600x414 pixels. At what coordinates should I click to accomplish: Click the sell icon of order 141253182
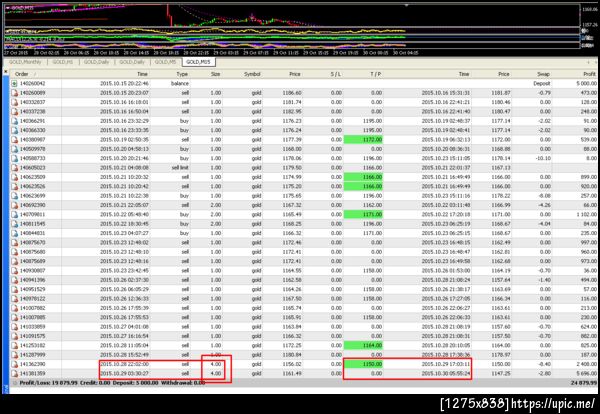pos(15,346)
